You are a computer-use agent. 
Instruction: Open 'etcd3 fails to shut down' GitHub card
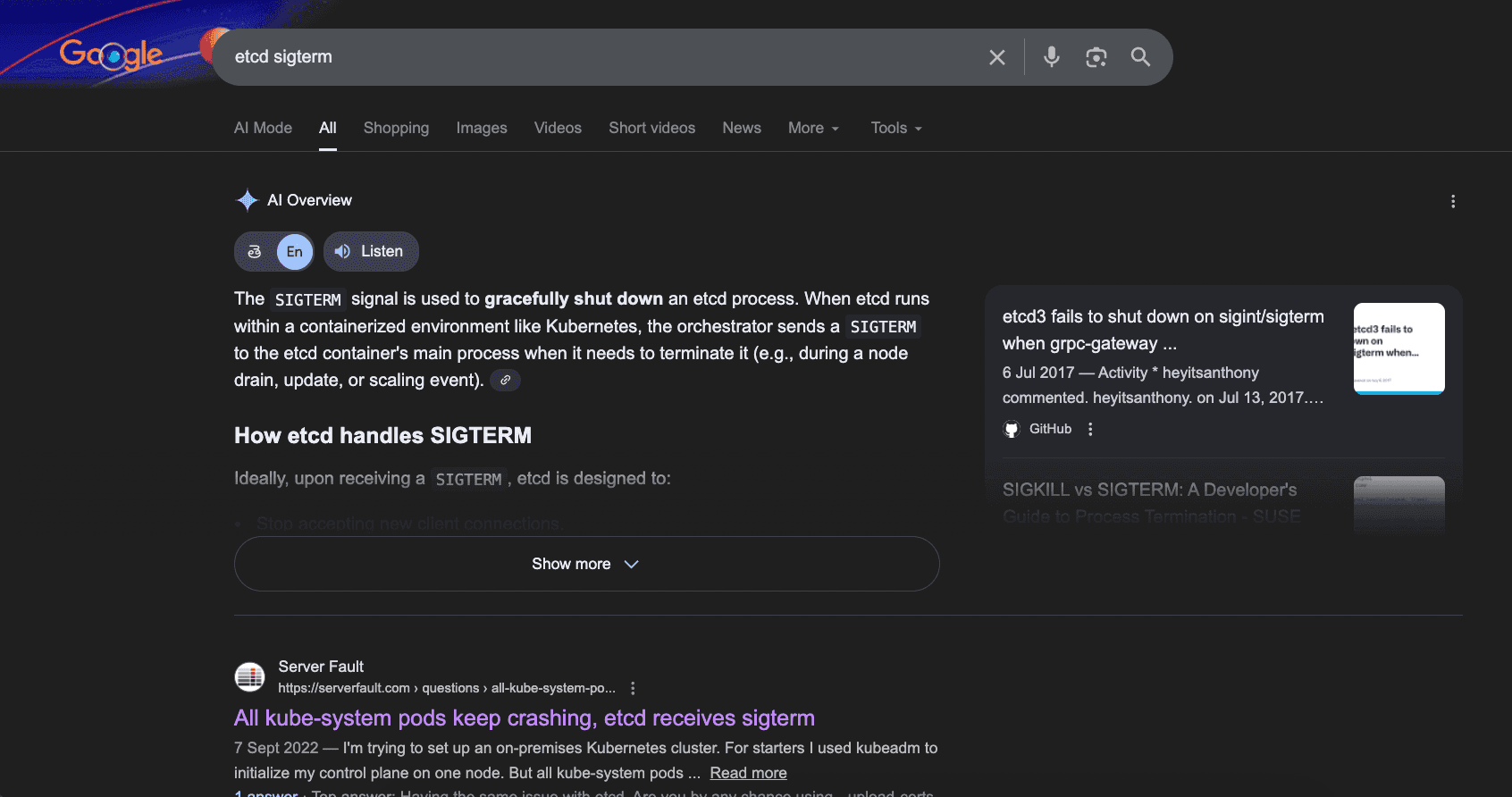[1163, 330]
